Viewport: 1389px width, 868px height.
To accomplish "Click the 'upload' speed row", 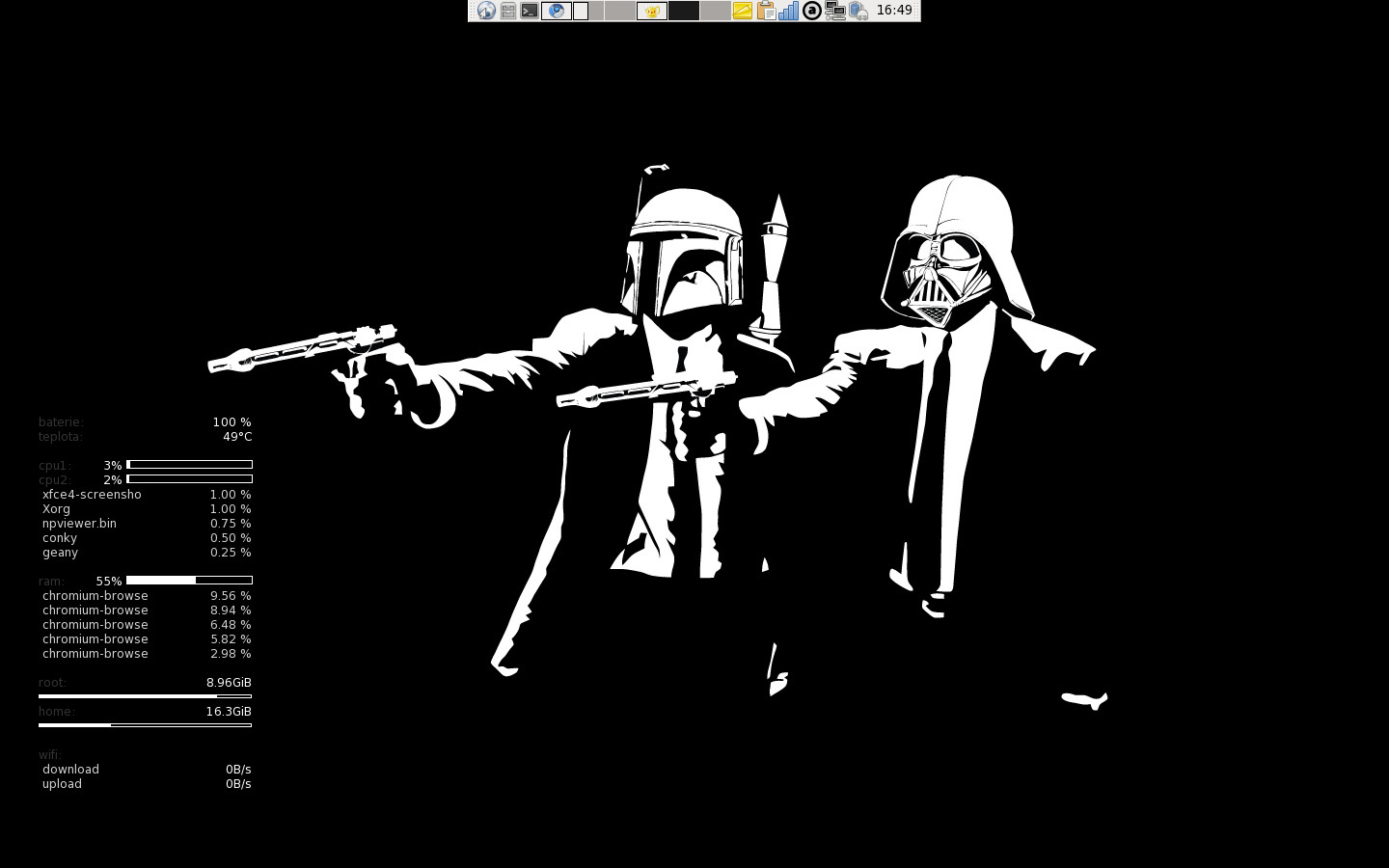I will pos(147,784).
